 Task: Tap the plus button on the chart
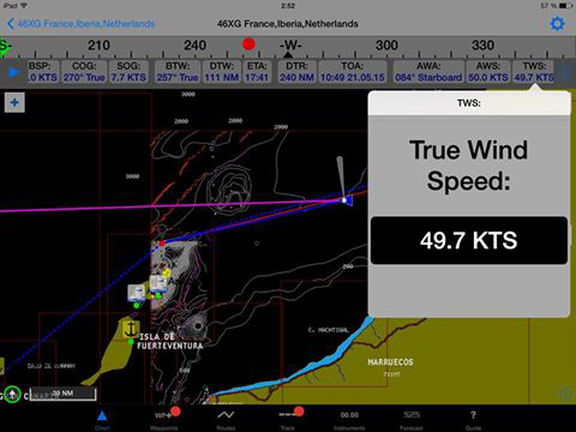point(15,102)
